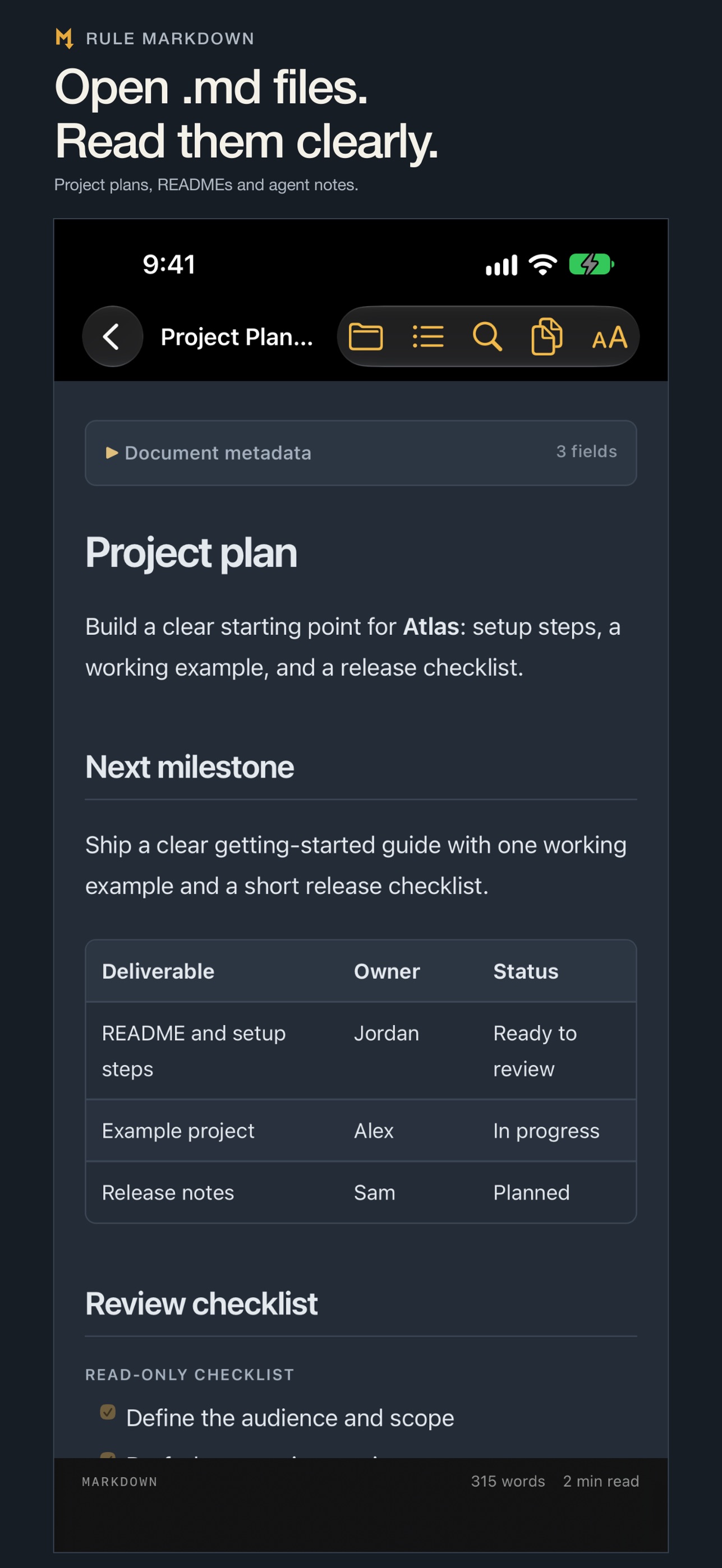This screenshot has height=1568, width=722.
Task: Tap the cellular signal bars icon
Action: click(502, 265)
